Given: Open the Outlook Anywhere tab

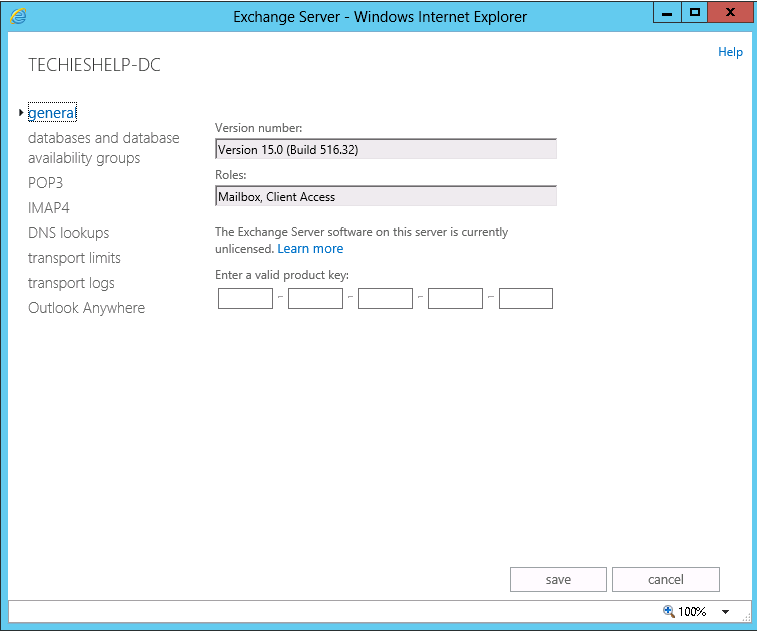Looking at the screenshot, I should pyautogui.click(x=86, y=308).
